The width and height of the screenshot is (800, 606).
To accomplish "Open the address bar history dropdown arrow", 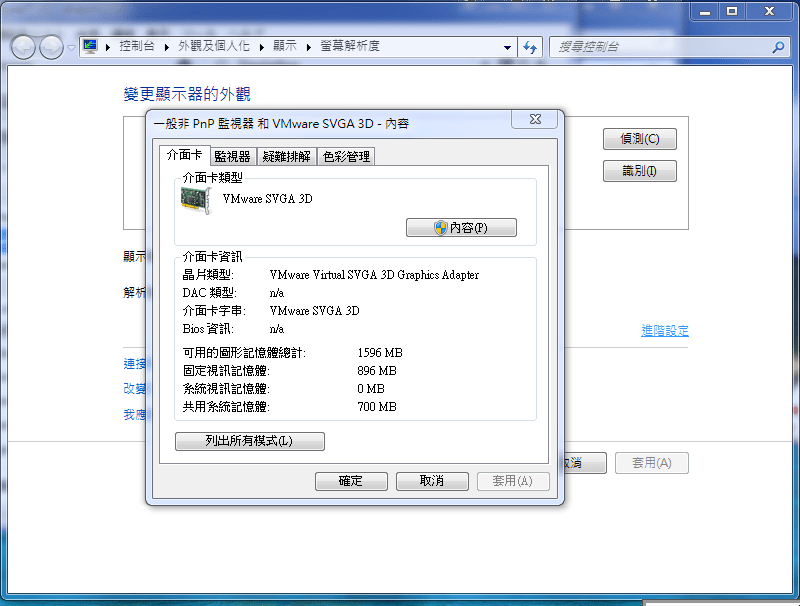I will pos(507,47).
